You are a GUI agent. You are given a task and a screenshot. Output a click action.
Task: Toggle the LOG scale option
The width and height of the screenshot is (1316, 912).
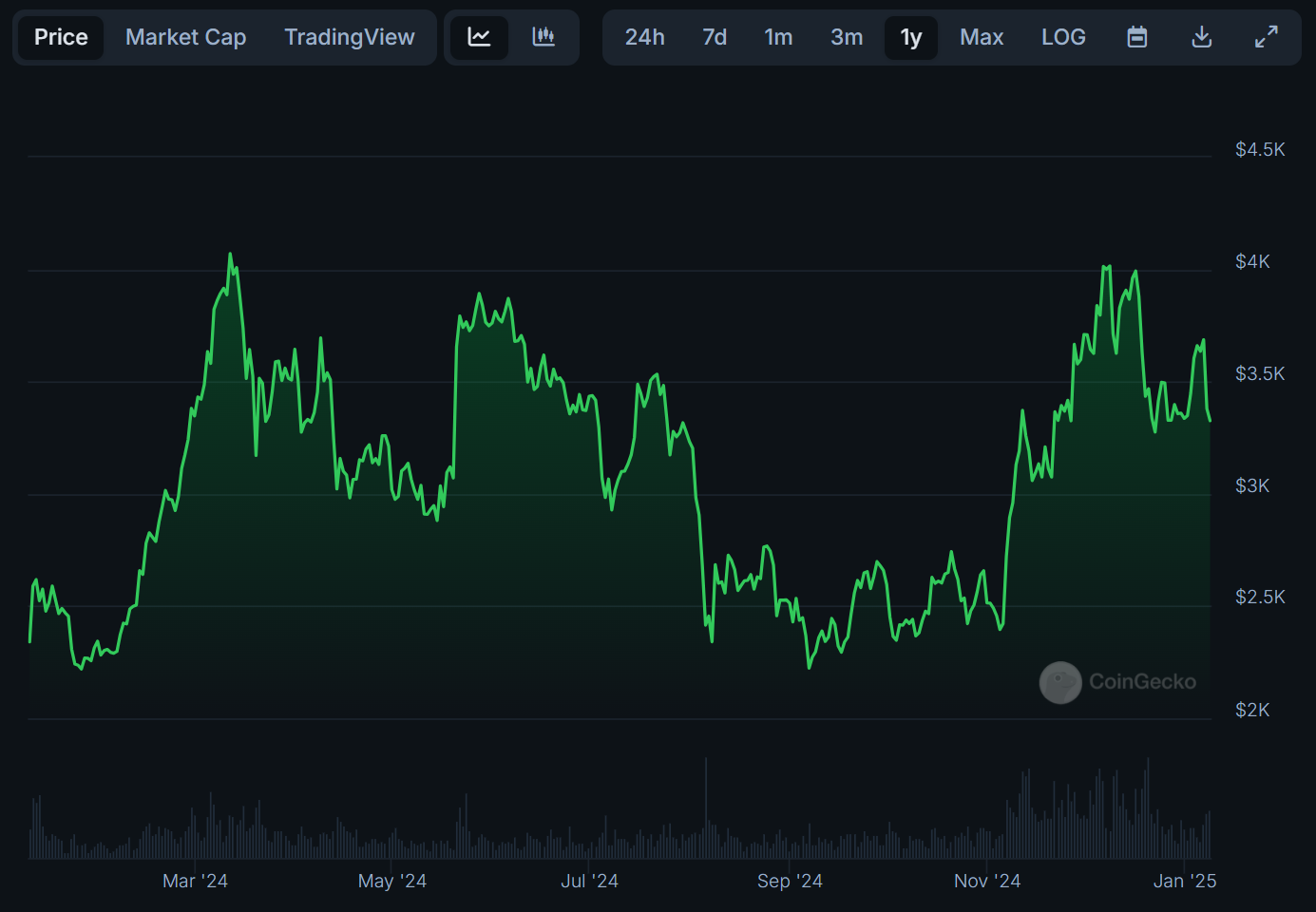click(x=1063, y=37)
